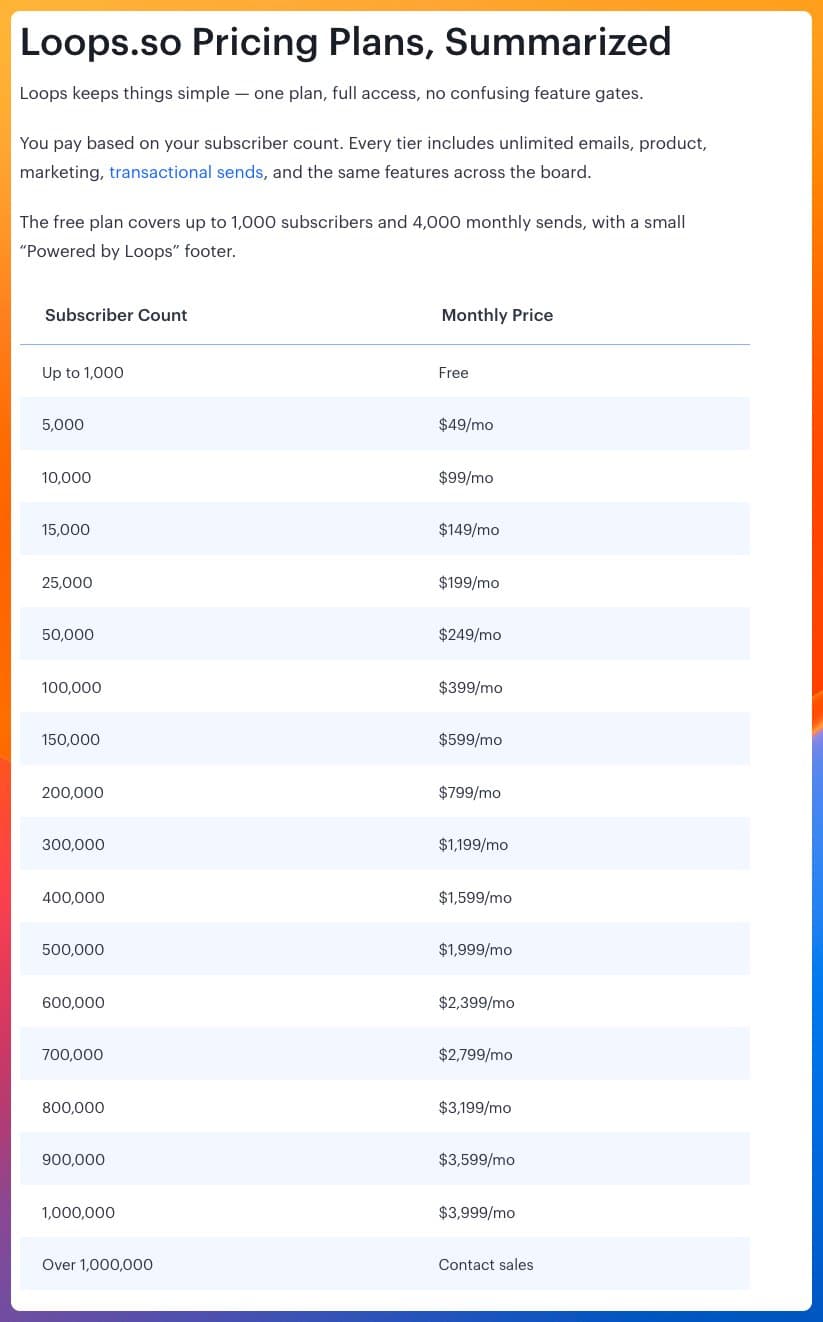Viewport: 823px width, 1322px height.
Task: Click the Contact sales cell
Action: click(x=486, y=1265)
